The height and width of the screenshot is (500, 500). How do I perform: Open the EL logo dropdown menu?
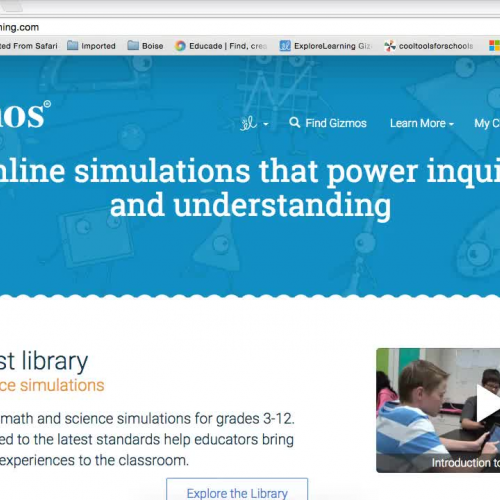[x=254, y=123]
